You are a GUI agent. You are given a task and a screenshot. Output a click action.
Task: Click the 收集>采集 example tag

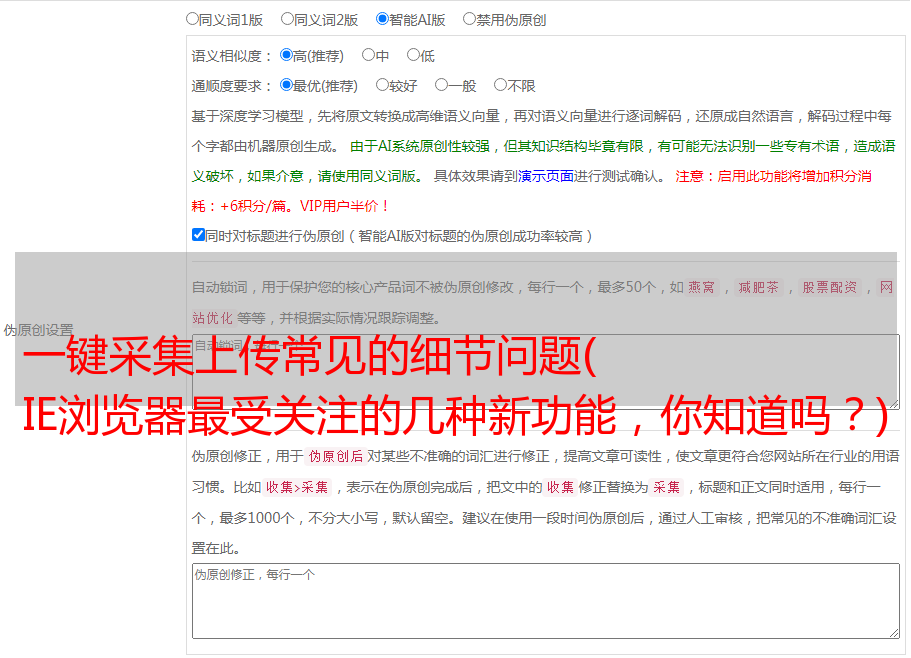pyautogui.click(x=297, y=487)
